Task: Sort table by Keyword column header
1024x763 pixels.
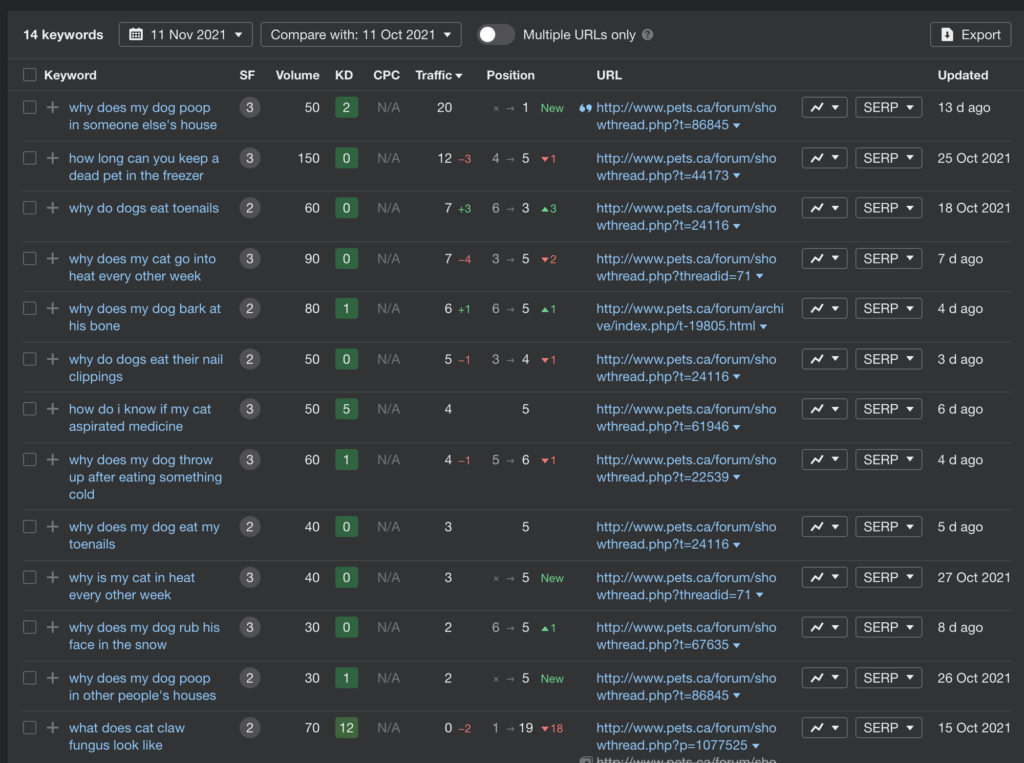Action: pyautogui.click(x=70, y=75)
